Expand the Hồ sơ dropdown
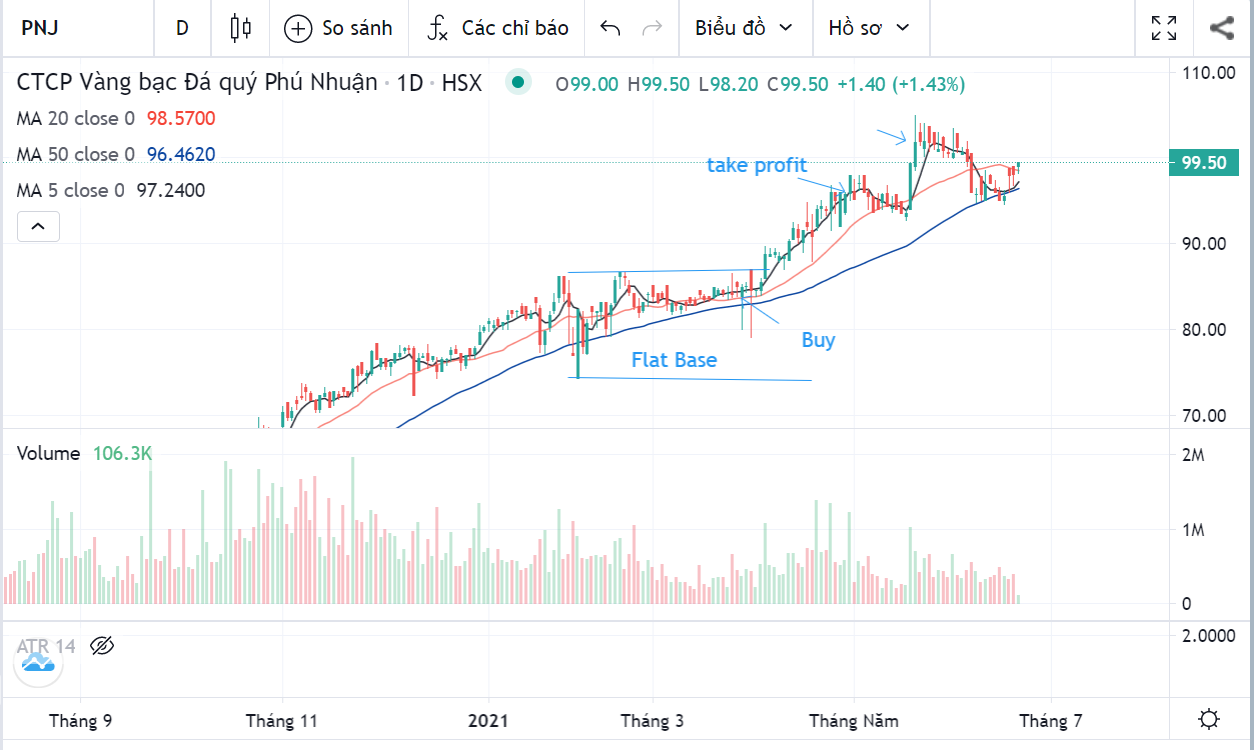Screen dimensions: 1254x750 (x=869, y=28)
